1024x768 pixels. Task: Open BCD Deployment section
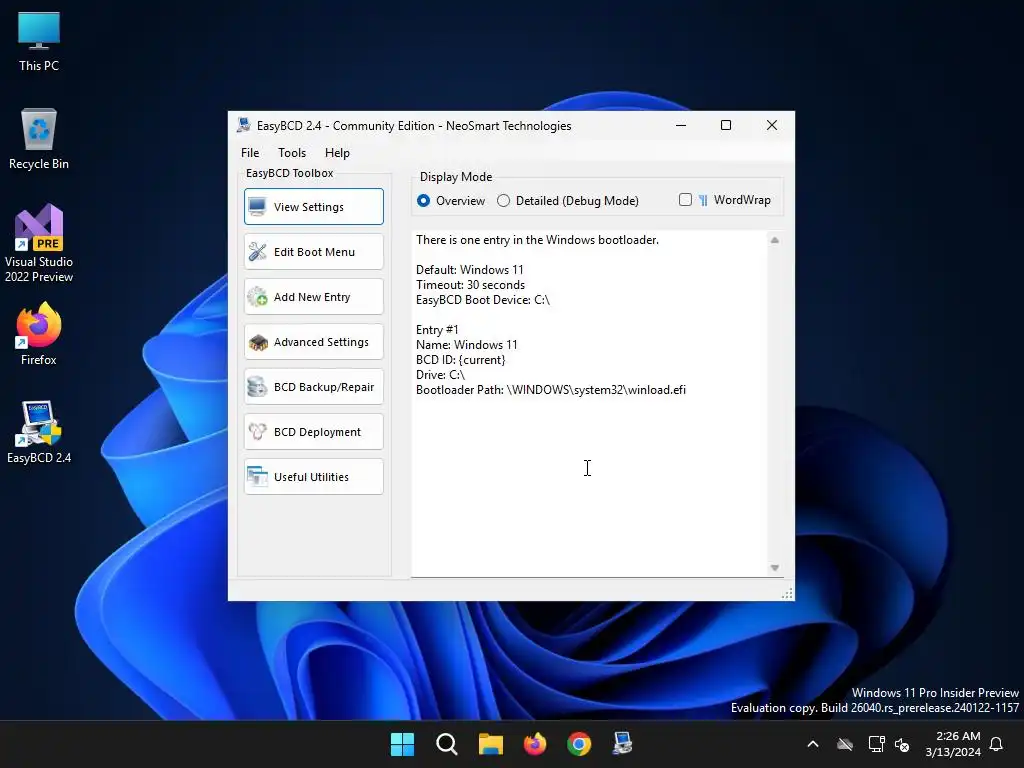[313, 432]
